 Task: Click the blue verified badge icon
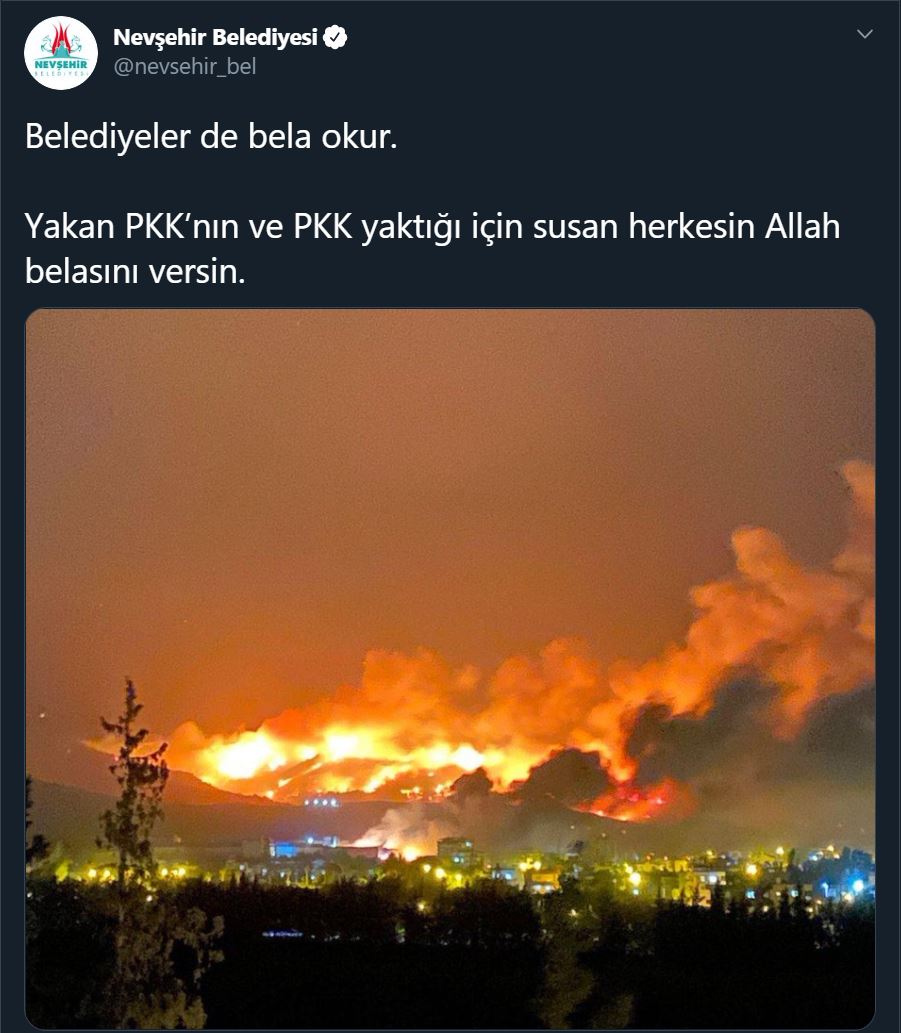pyautogui.click(x=335, y=38)
